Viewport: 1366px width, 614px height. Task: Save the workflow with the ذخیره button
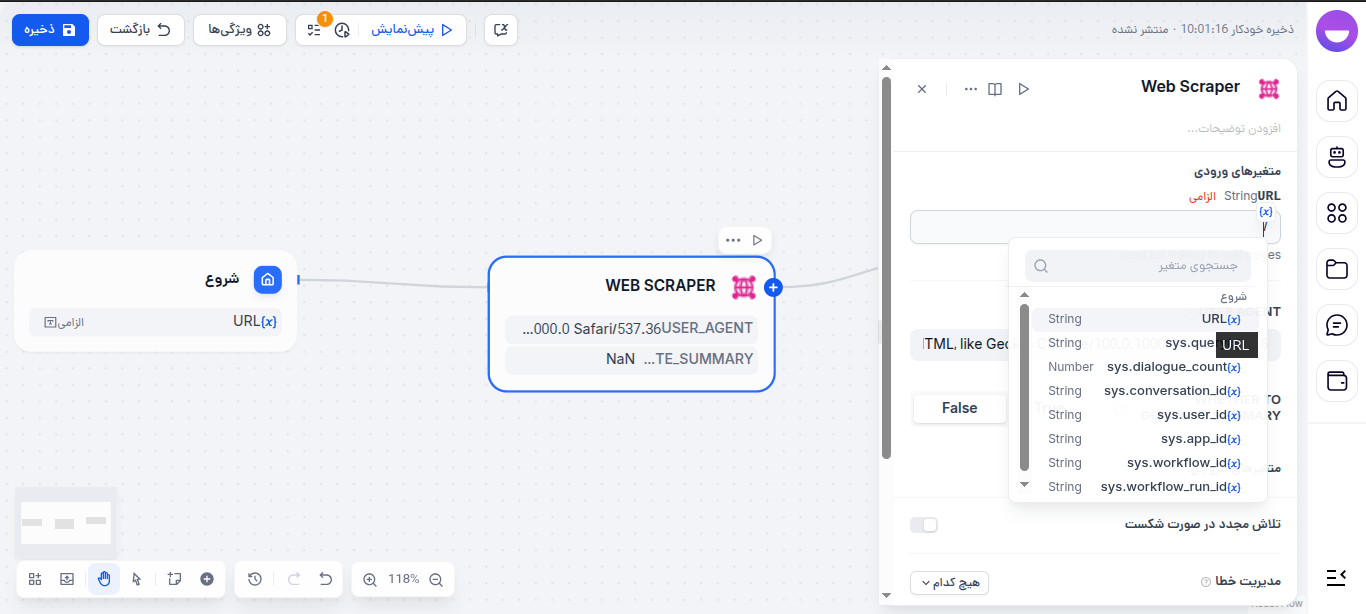[x=50, y=29]
